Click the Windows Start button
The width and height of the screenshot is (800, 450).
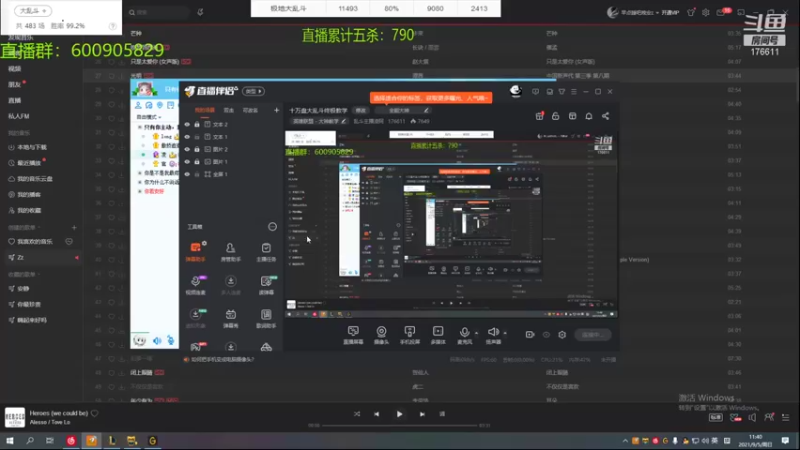click(x=10, y=441)
